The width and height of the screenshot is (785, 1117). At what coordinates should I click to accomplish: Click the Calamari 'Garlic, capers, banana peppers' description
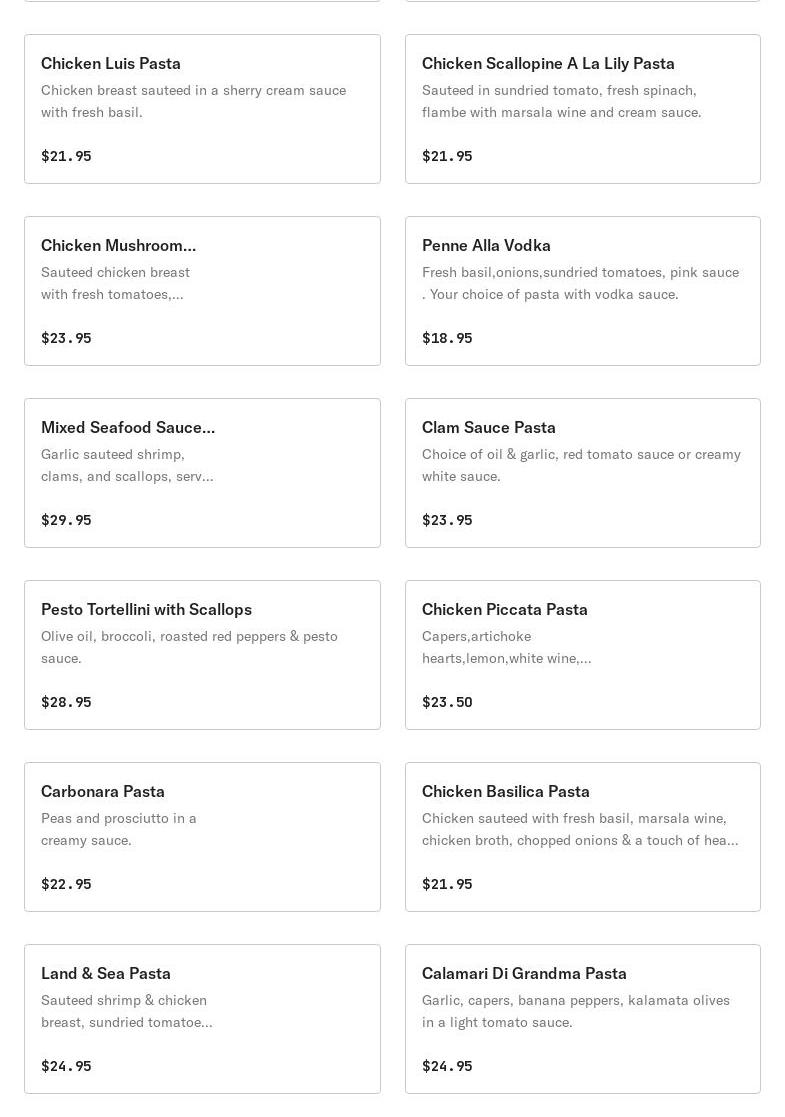[575, 1011]
